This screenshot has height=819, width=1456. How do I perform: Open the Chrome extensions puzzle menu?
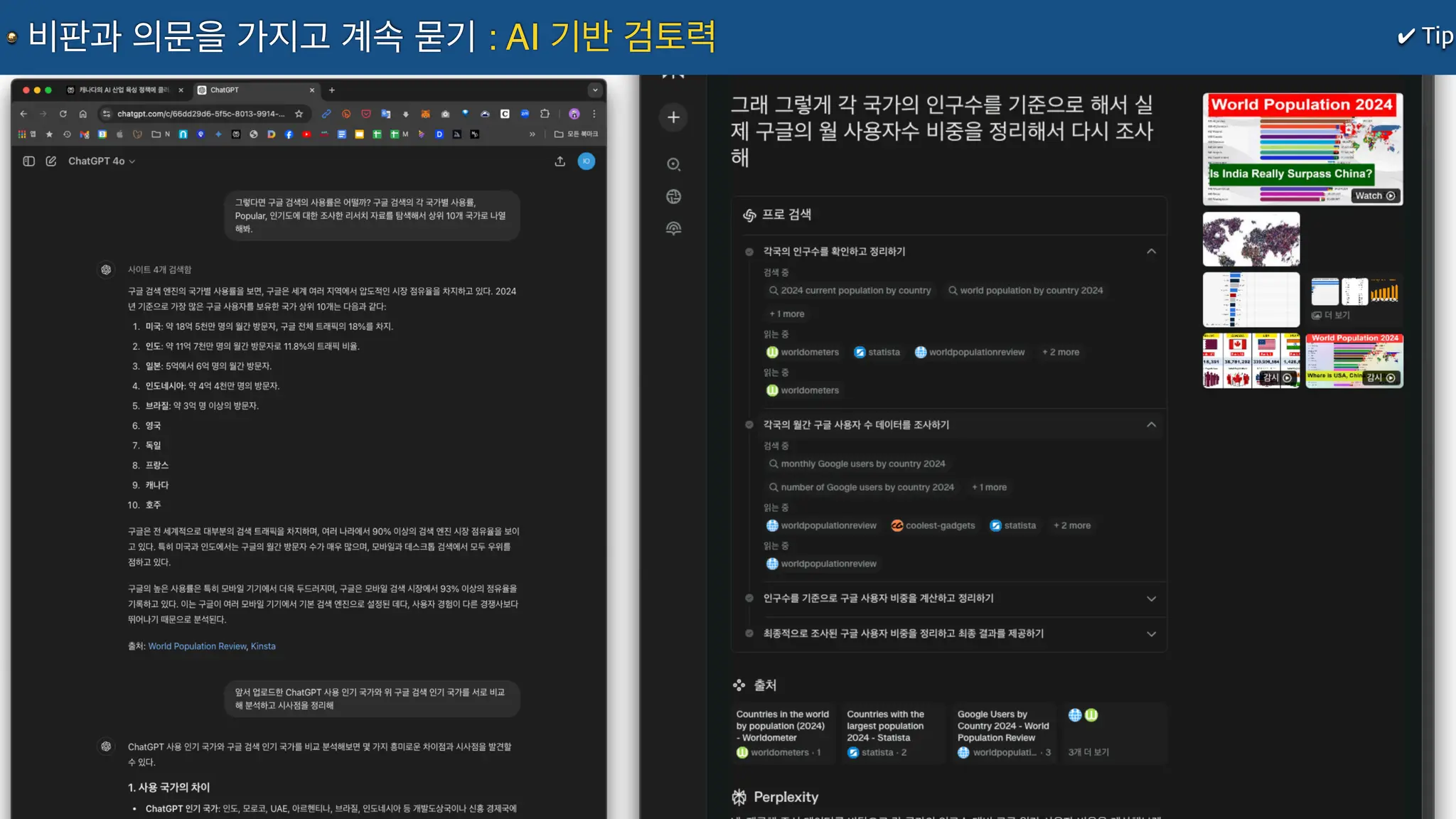(545, 114)
